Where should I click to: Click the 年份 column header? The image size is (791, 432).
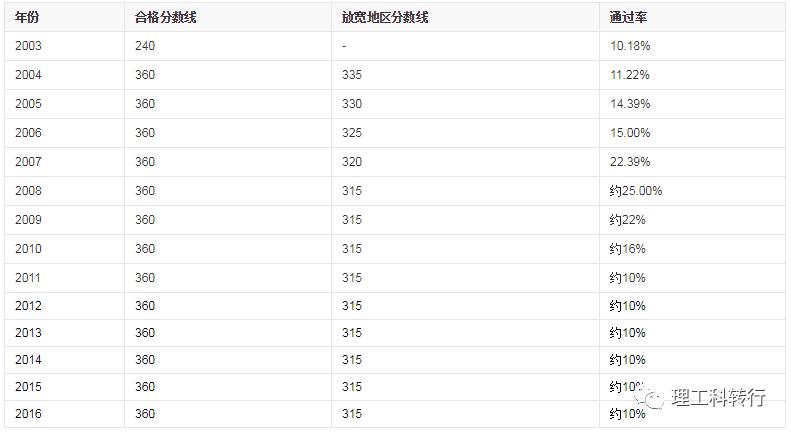(x=27, y=18)
